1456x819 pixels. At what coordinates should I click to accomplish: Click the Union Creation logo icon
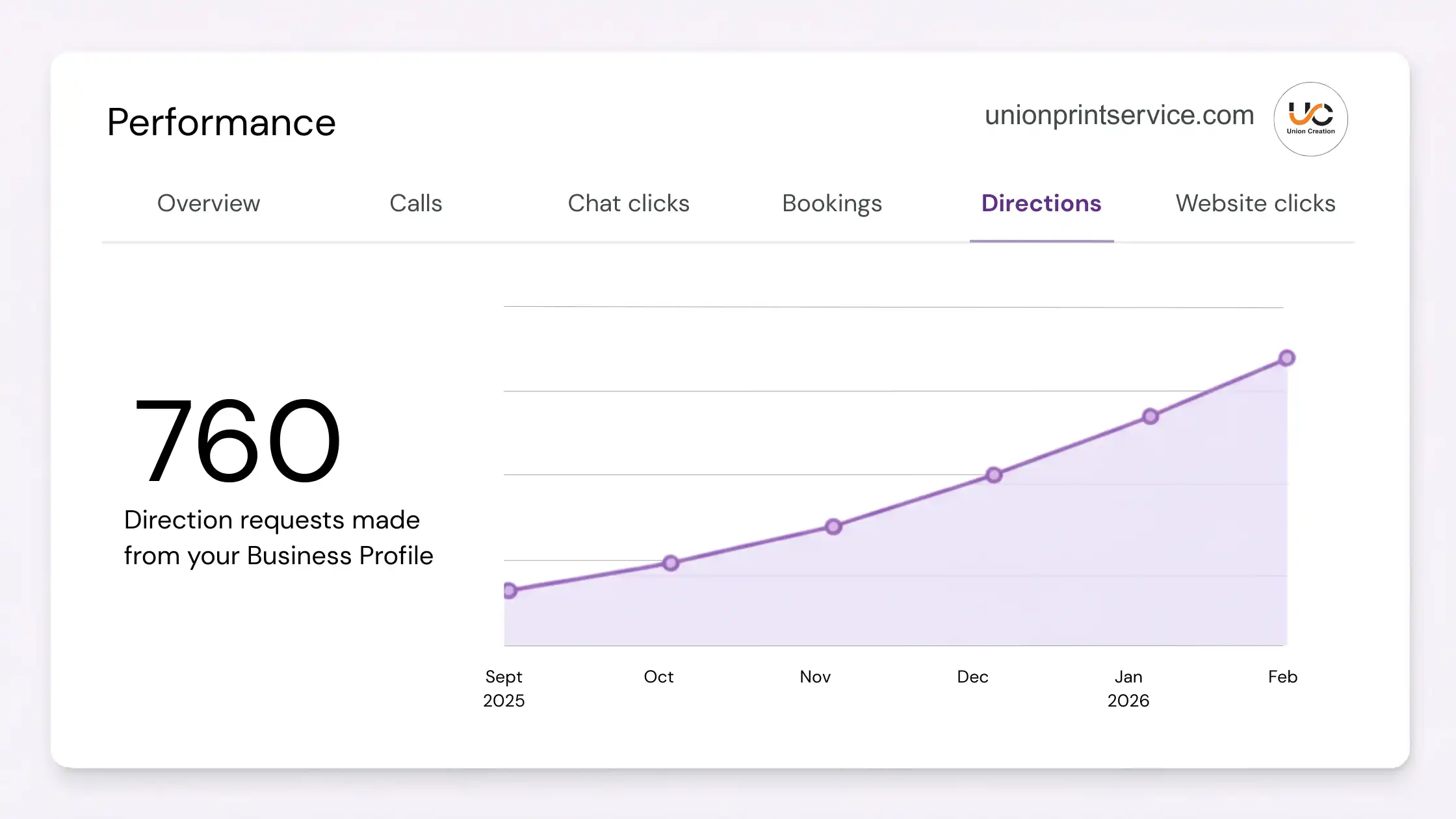pos(1310,119)
